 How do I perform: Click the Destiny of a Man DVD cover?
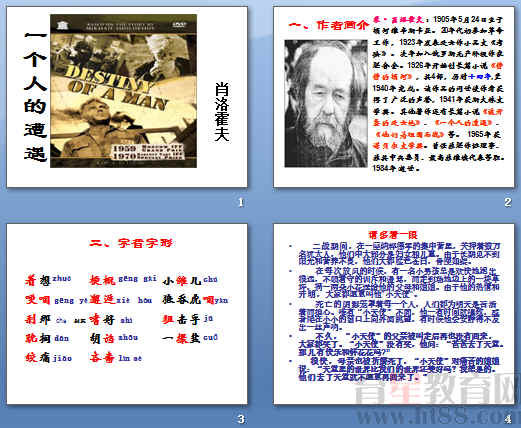(x=123, y=91)
